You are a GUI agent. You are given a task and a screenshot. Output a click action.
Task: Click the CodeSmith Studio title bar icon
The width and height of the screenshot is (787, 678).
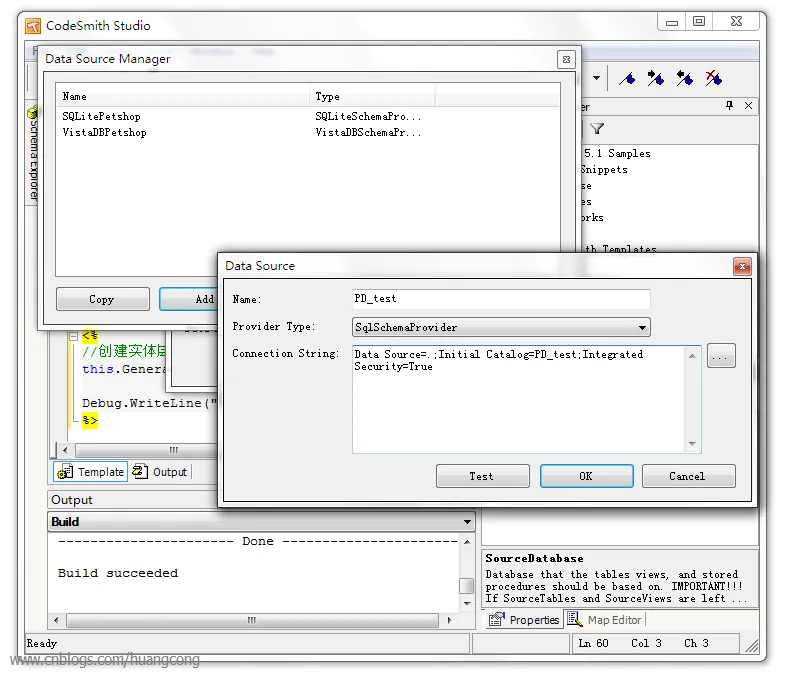coord(33,25)
